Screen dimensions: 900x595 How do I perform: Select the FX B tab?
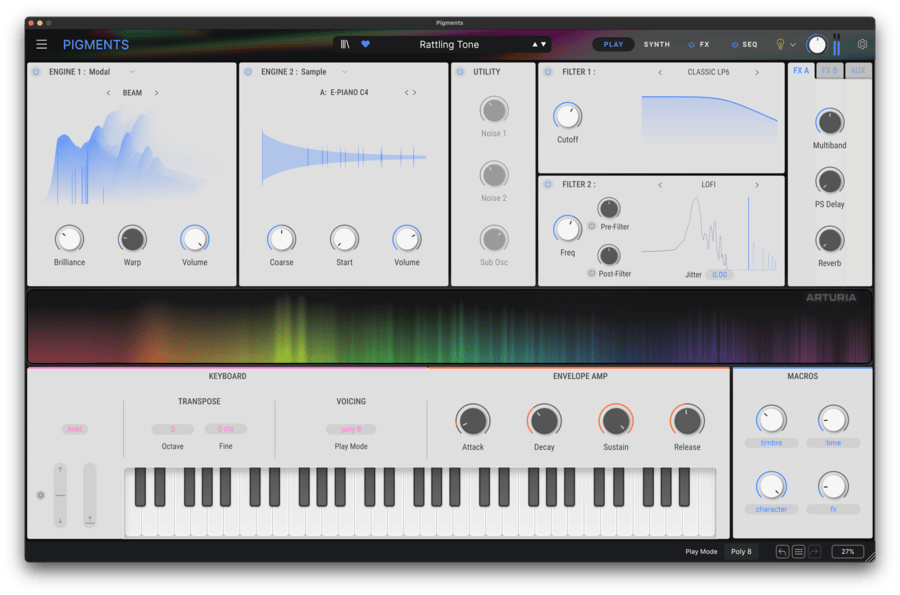(828, 71)
